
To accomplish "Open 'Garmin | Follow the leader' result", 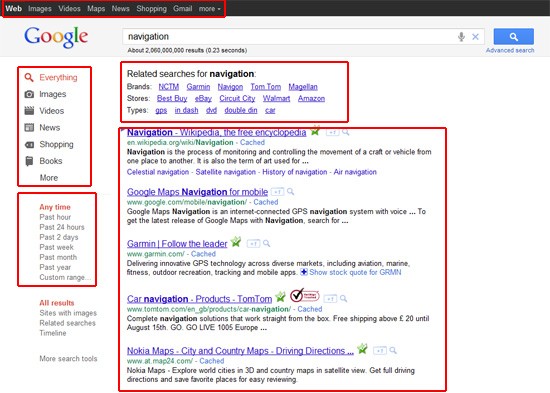I will [x=177, y=244].
